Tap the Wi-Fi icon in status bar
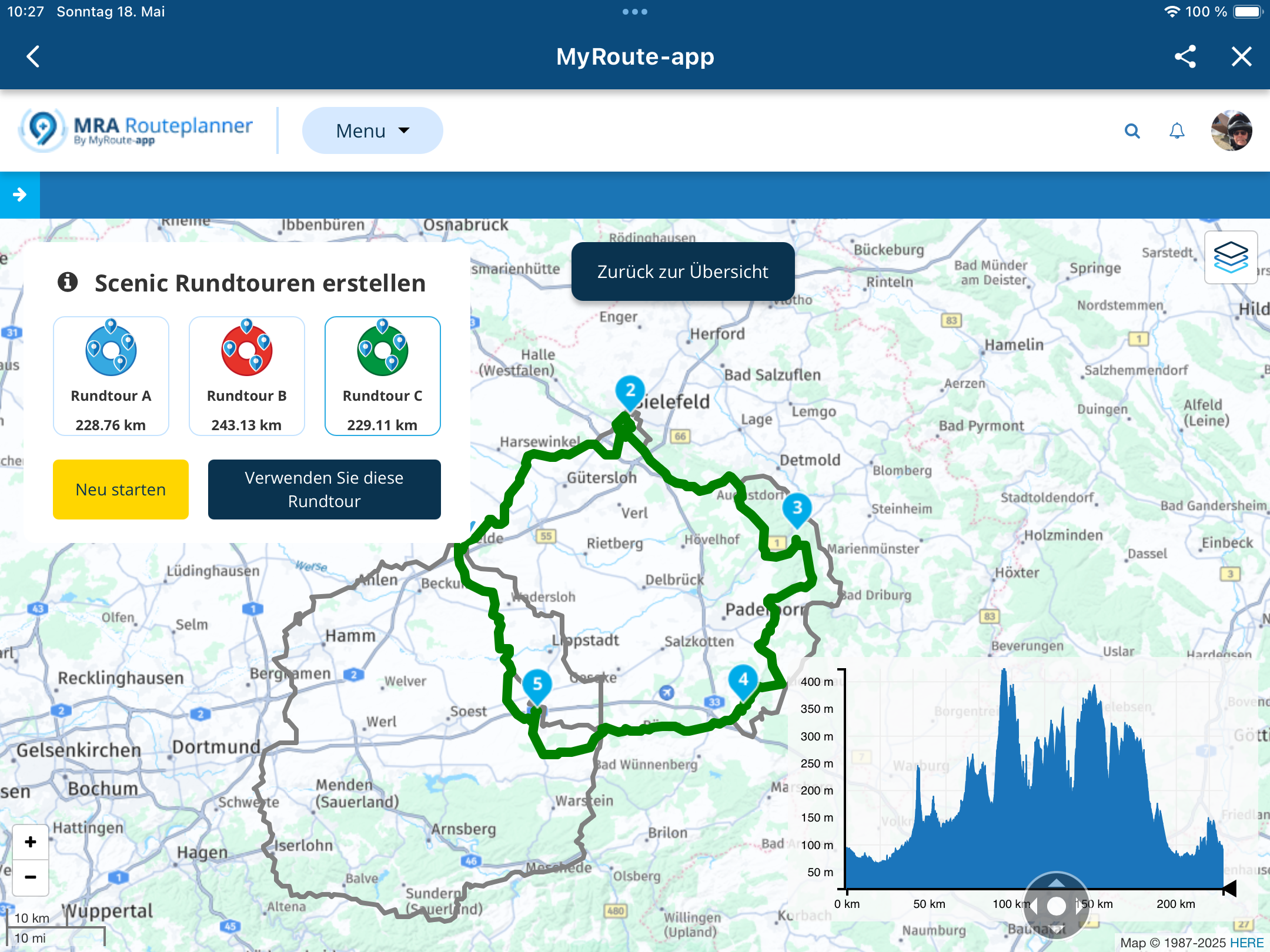This screenshot has width=1270, height=952. 1172,12
